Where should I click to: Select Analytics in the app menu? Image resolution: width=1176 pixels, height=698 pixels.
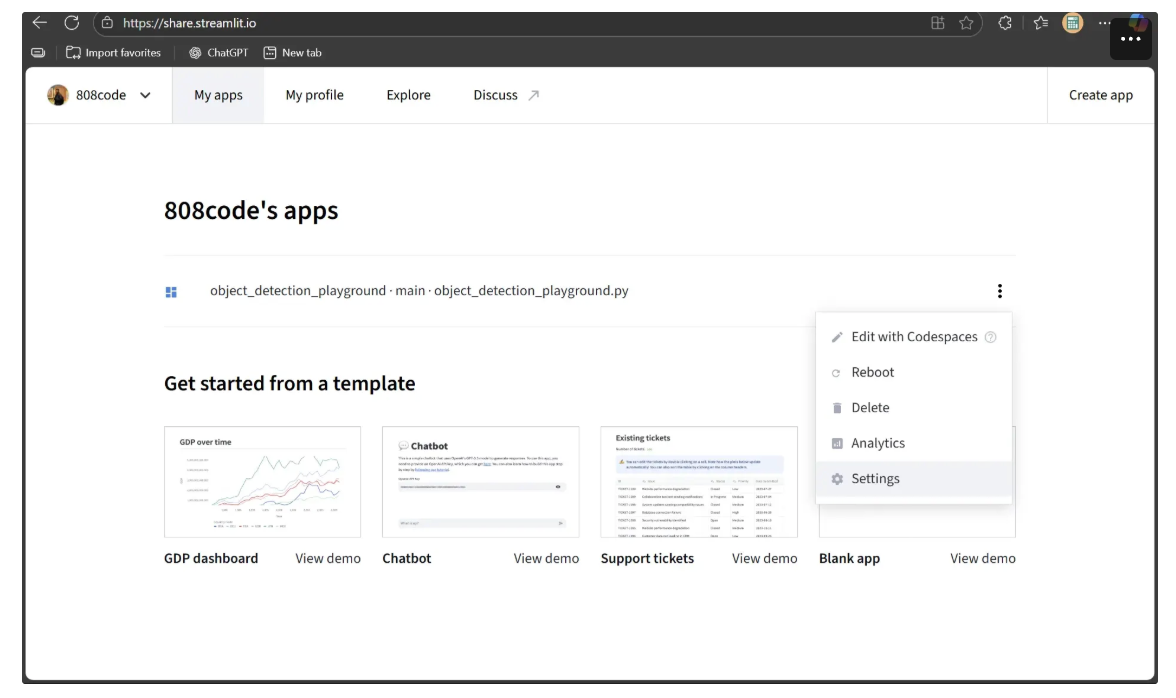[x=914, y=443]
